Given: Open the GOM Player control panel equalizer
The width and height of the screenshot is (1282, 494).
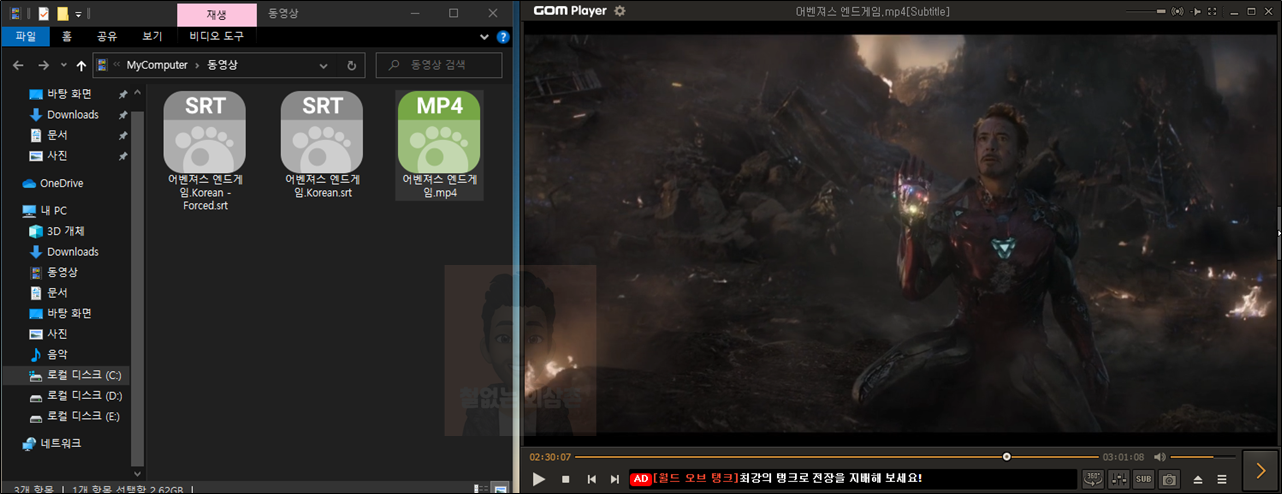Looking at the screenshot, I should point(1119,479).
